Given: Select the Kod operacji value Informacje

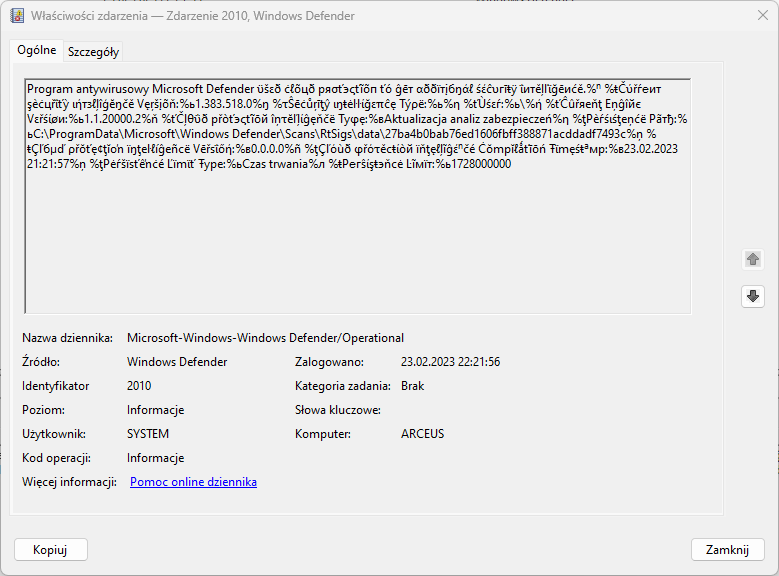Looking at the screenshot, I should click(x=156, y=458).
